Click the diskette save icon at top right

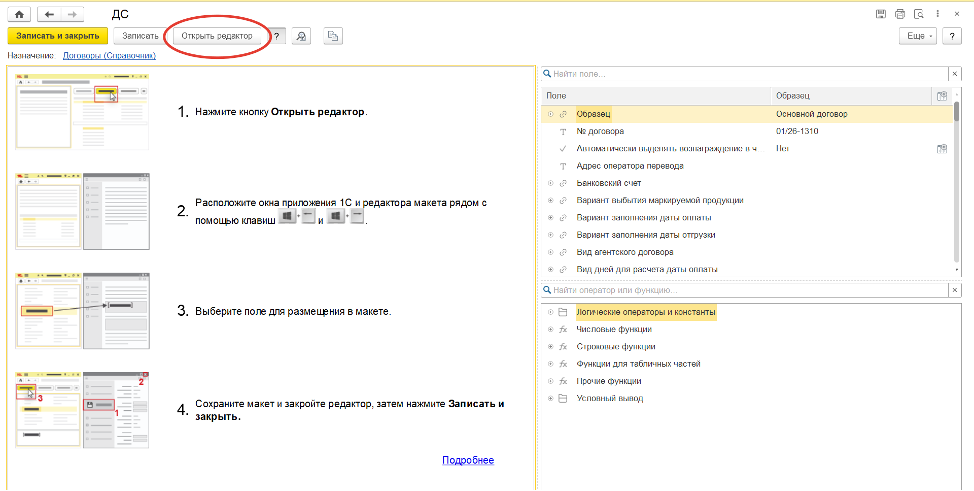(881, 14)
